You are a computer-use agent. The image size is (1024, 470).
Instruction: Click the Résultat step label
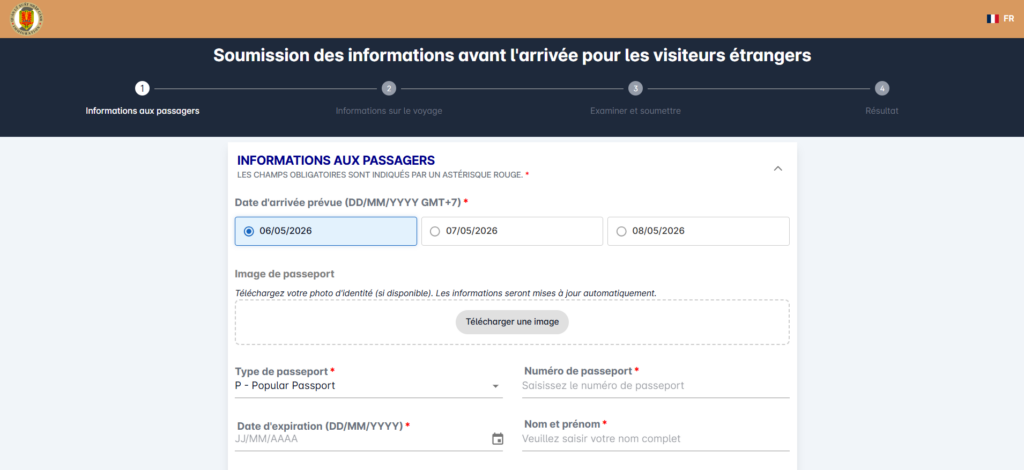pyautogui.click(x=882, y=111)
